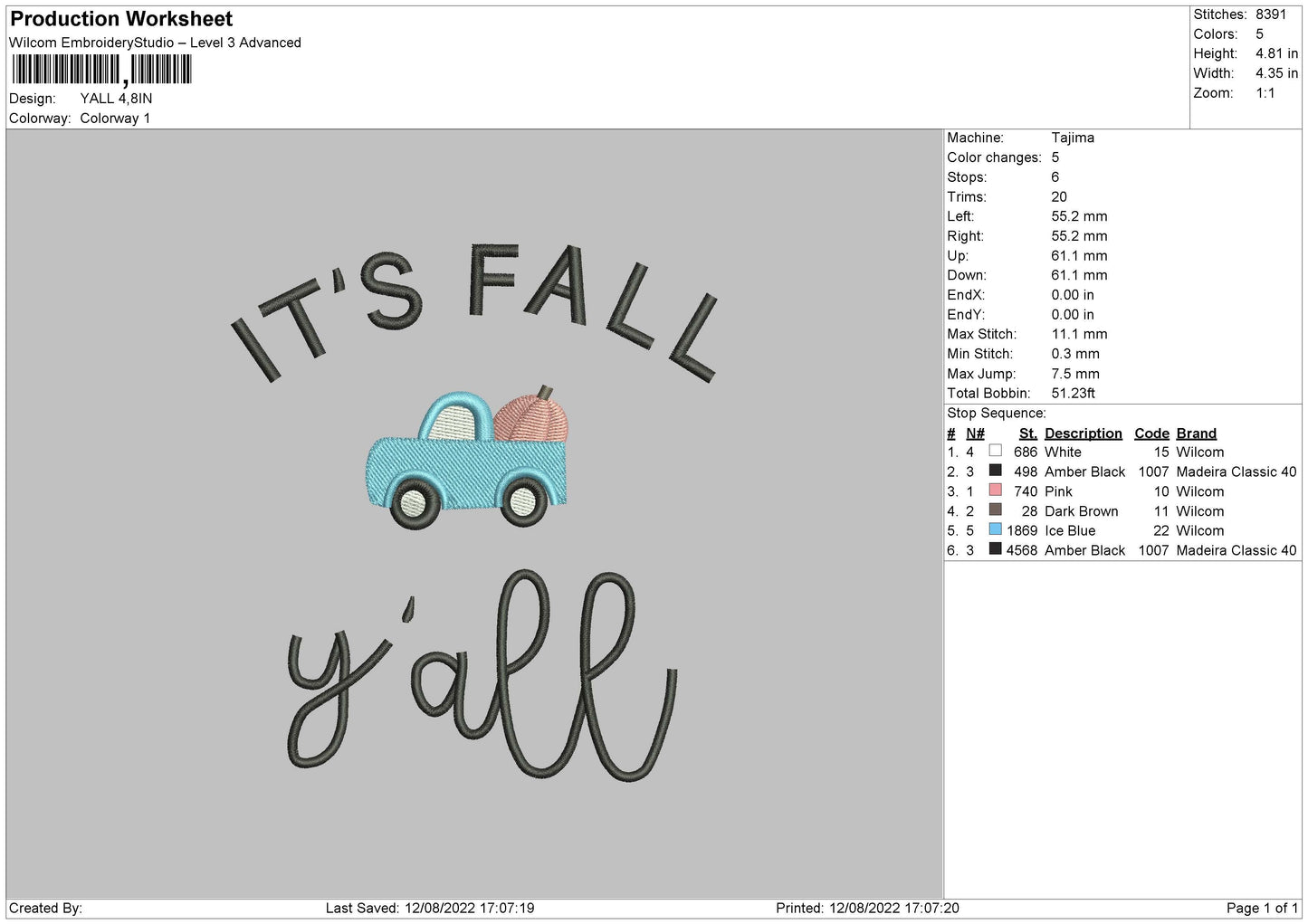The width and height of the screenshot is (1308, 924).
Task: Click the "Pink" description in stop row 3
Action: [1058, 492]
